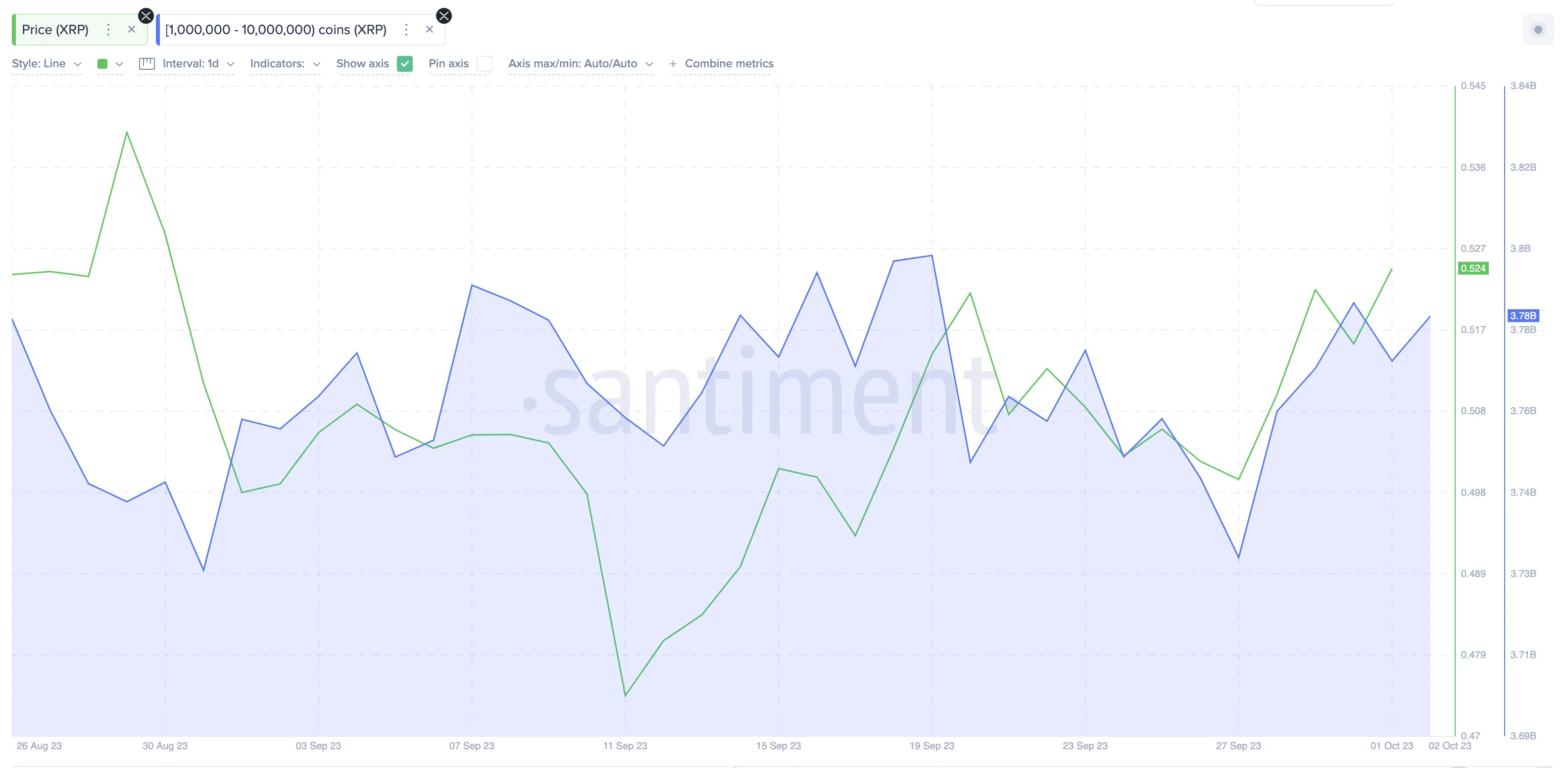Enable the Pin axis checkbox
The image size is (1568, 768).
(x=485, y=64)
